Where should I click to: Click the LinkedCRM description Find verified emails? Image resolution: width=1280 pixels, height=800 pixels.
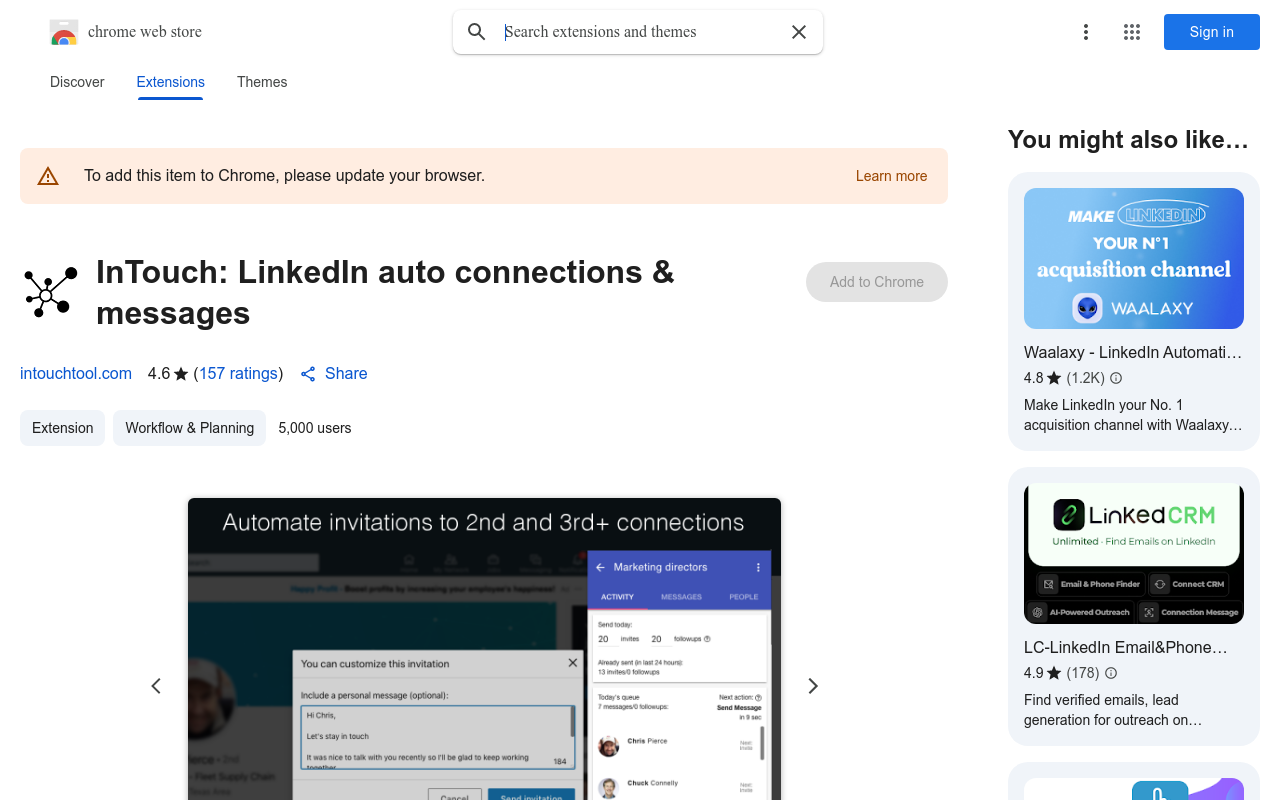coord(1115,710)
